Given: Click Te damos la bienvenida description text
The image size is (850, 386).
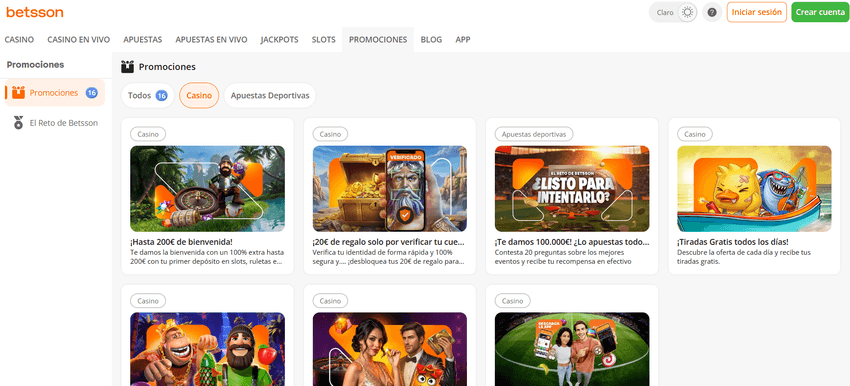Looking at the screenshot, I should pyautogui.click(x=207, y=257).
